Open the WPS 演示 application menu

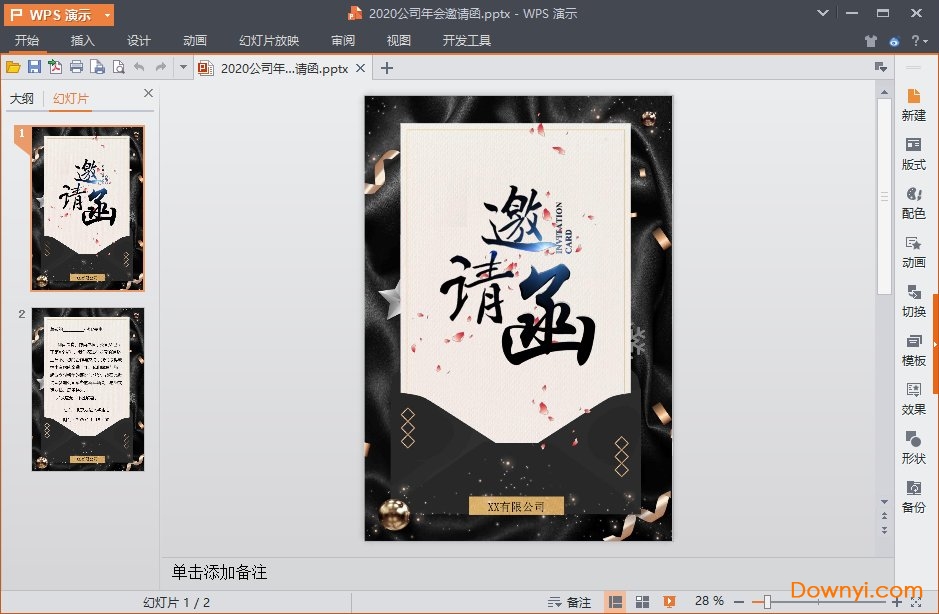(x=48, y=14)
